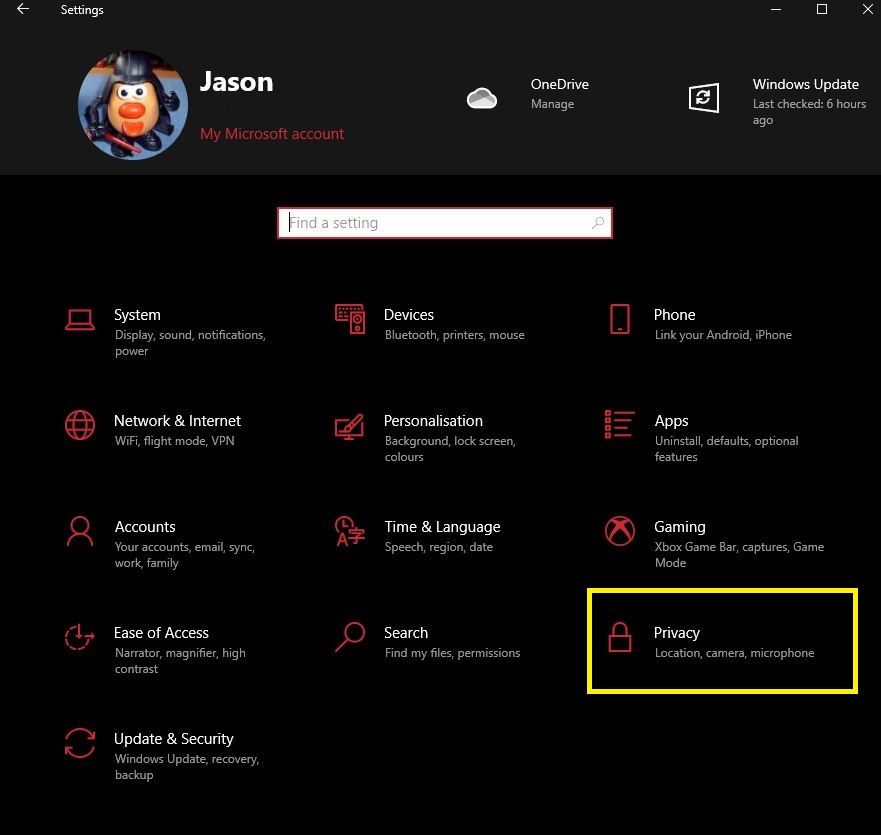Open the My Microsoft account link
881x835 pixels.
[272, 134]
